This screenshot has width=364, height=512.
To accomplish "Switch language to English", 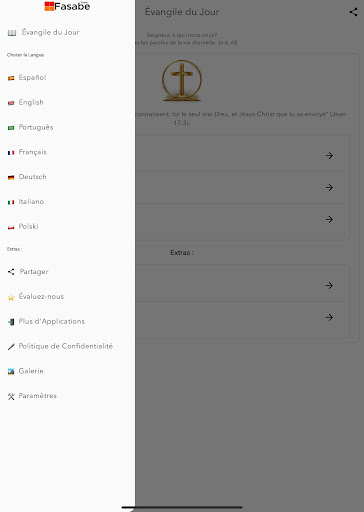I will pos(31,102).
